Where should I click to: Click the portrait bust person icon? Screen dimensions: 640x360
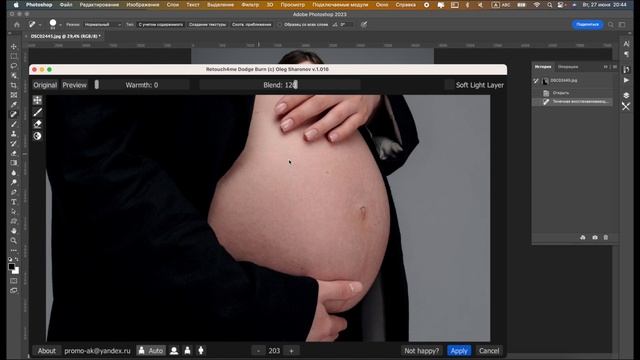point(174,351)
